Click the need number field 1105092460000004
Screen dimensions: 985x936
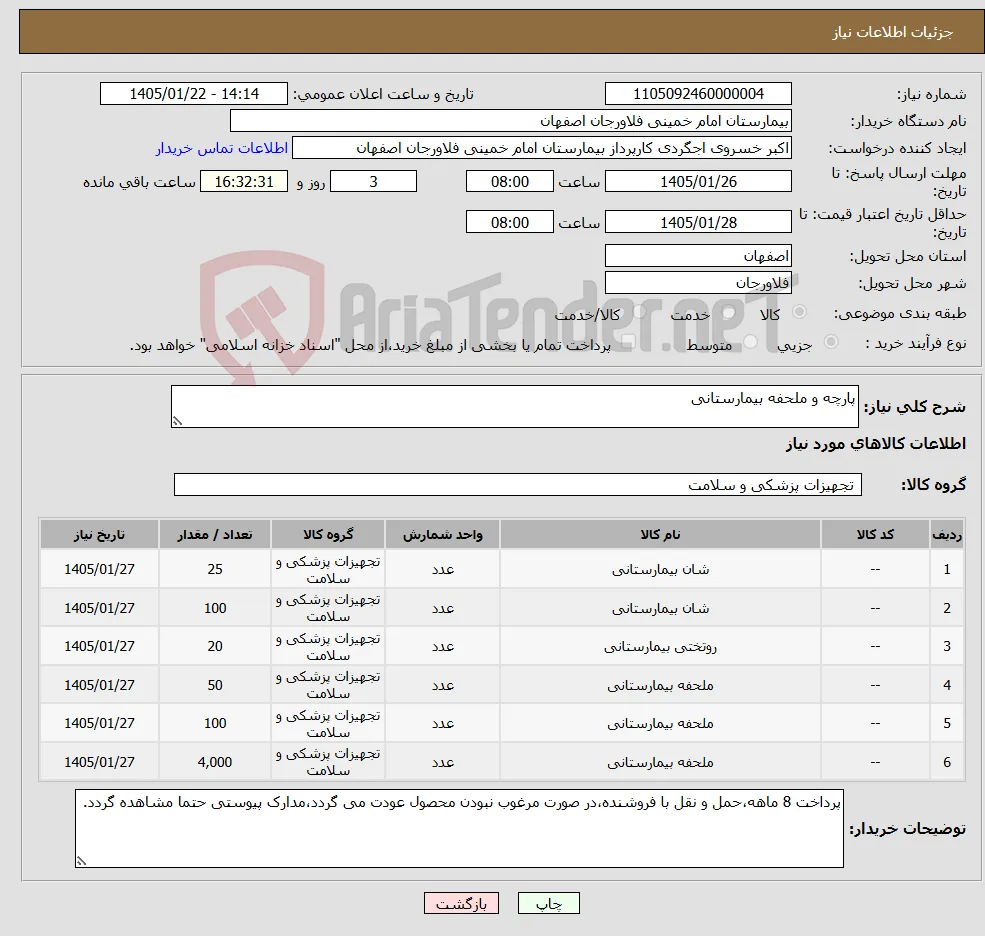[x=698, y=94]
